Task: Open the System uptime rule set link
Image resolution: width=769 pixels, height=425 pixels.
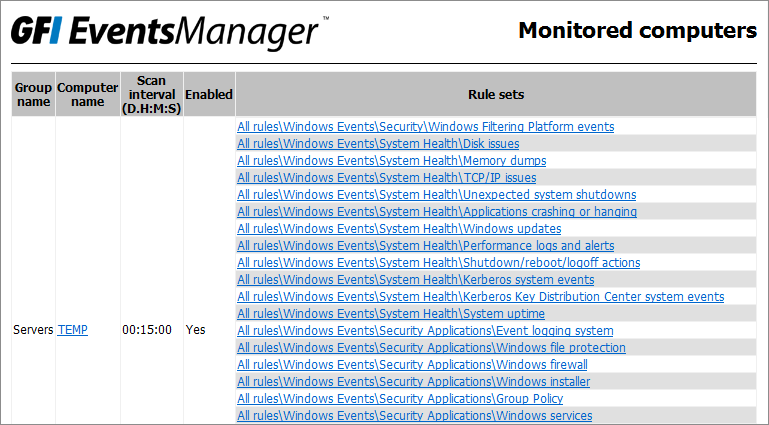Action: pyautogui.click(x=391, y=314)
